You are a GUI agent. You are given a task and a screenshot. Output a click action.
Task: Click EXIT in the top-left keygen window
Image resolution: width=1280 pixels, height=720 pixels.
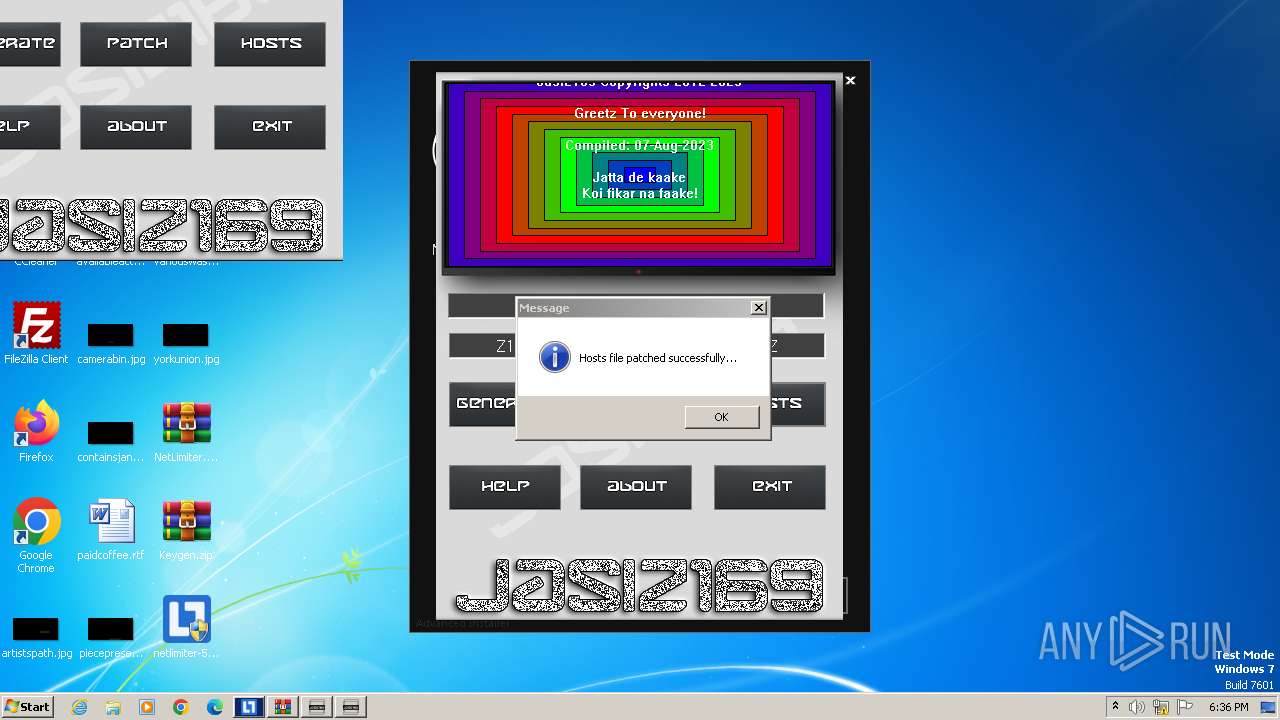[x=270, y=127]
